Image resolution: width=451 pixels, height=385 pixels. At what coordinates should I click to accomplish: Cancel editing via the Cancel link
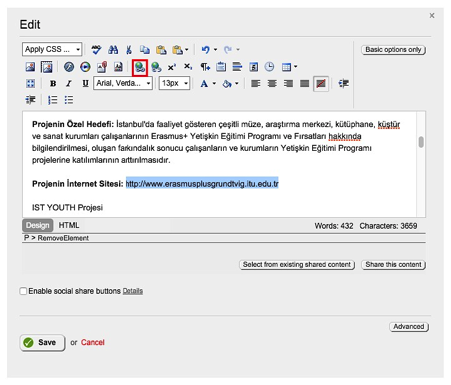[93, 342]
